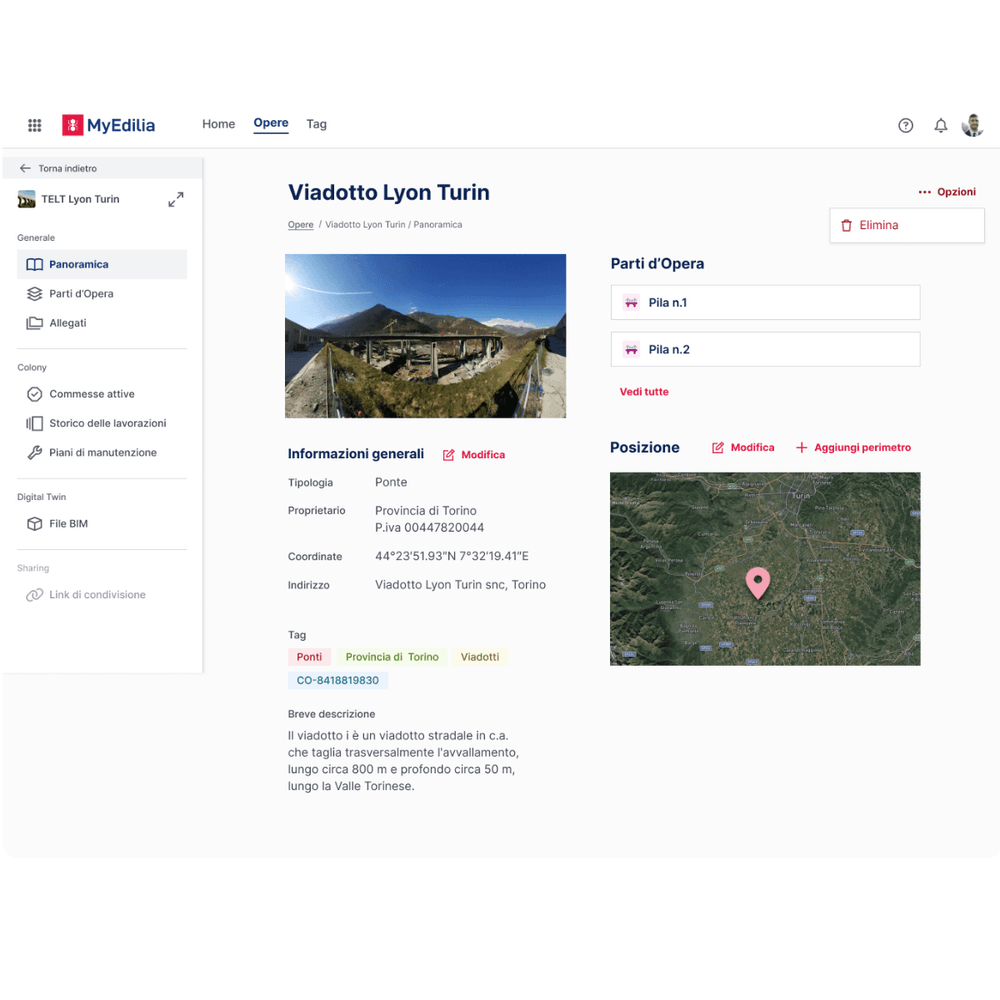Image resolution: width=1000 pixels, height=1000 pixels.
Task: Switch to the Home tab
Action: point(218,124)
